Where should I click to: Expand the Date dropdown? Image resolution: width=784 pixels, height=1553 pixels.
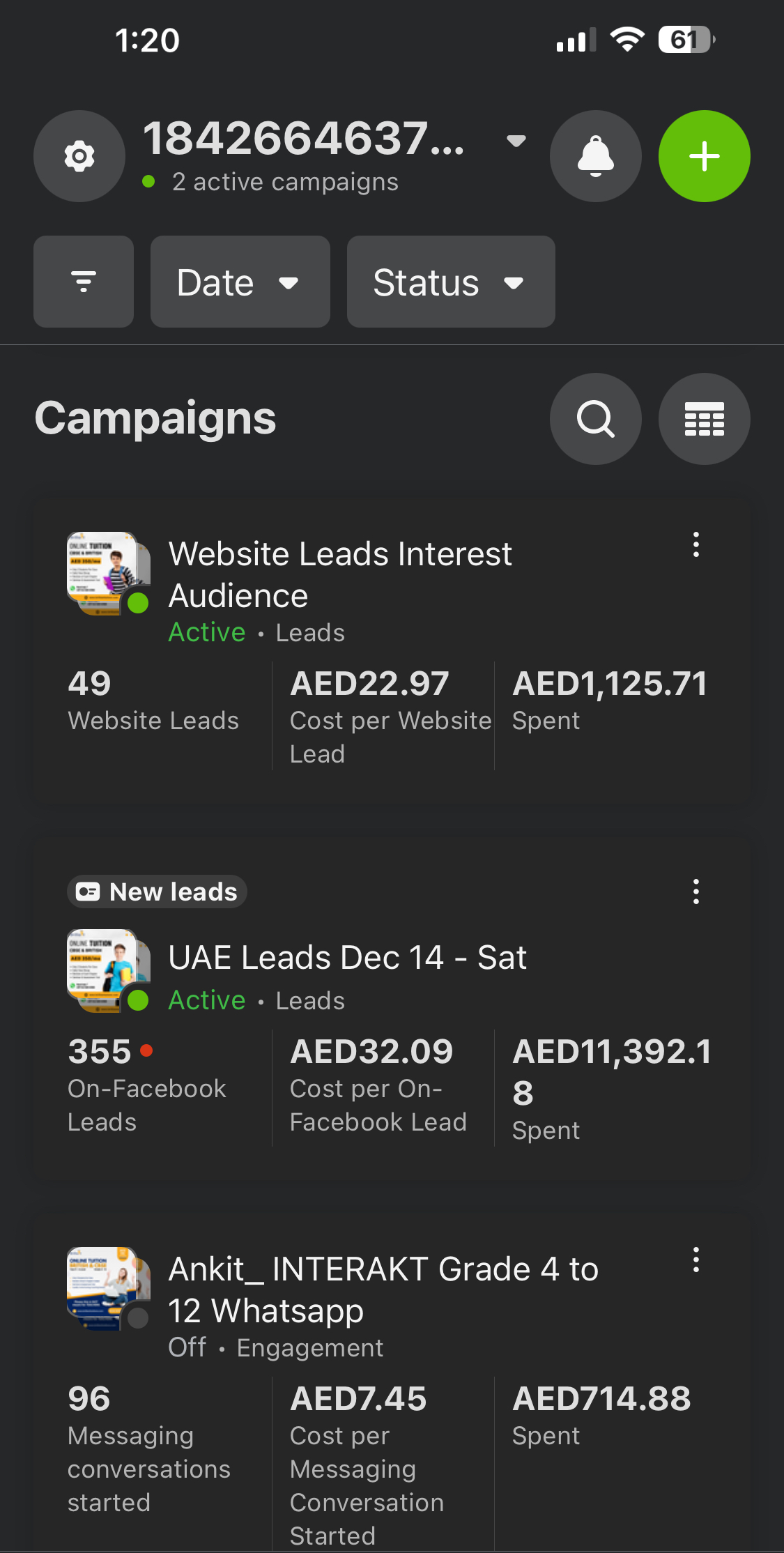click(240, 282)
